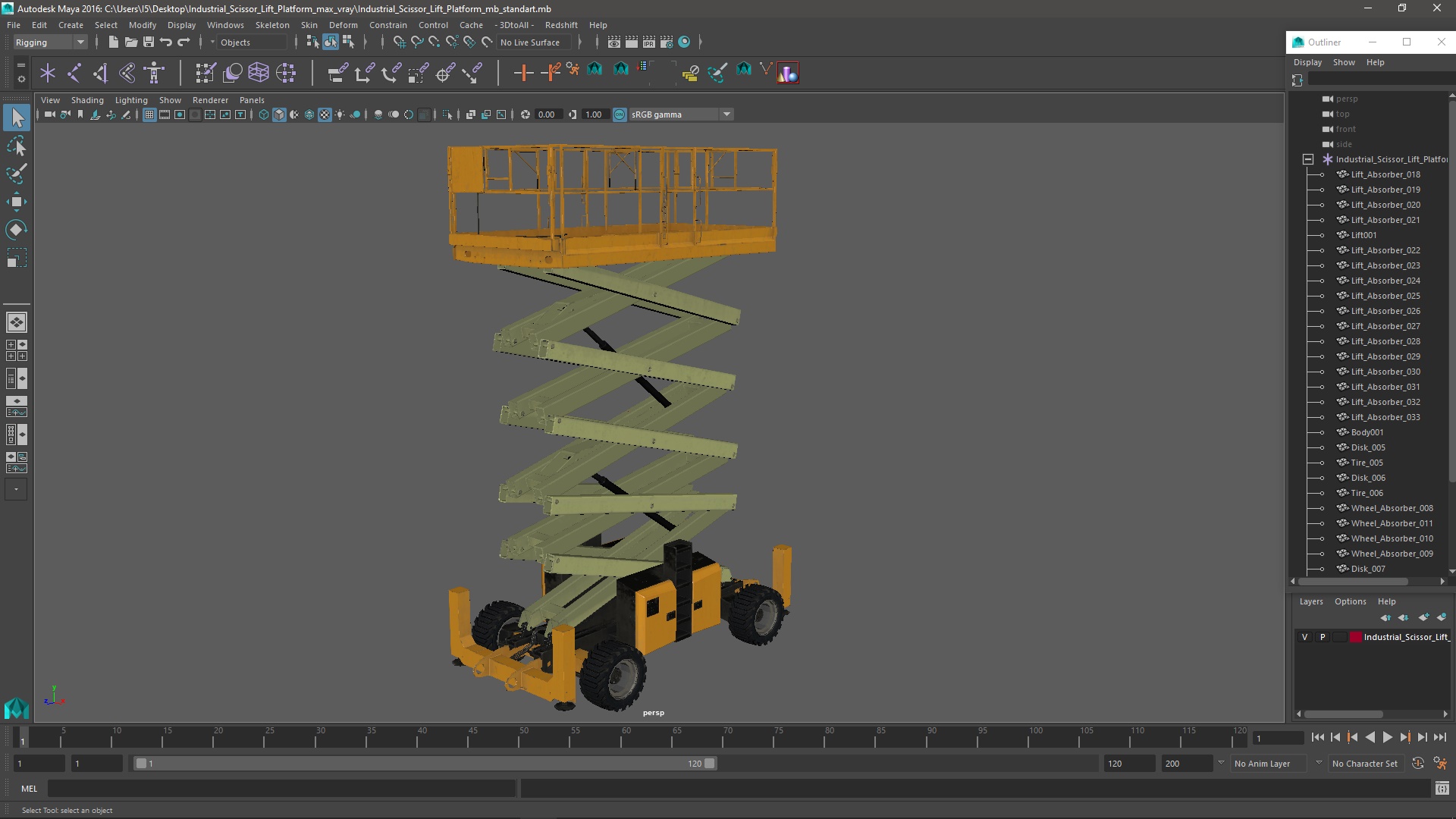Screen dimensions: 1456x819
Task: Open the Outliner Display menu
Action: 1307,62
